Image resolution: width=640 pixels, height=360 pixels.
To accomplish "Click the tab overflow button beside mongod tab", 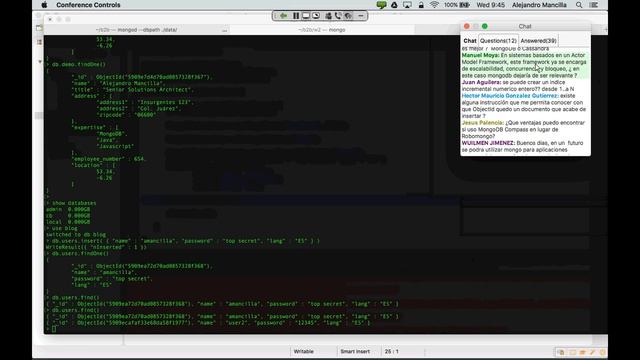I will 224,30.
